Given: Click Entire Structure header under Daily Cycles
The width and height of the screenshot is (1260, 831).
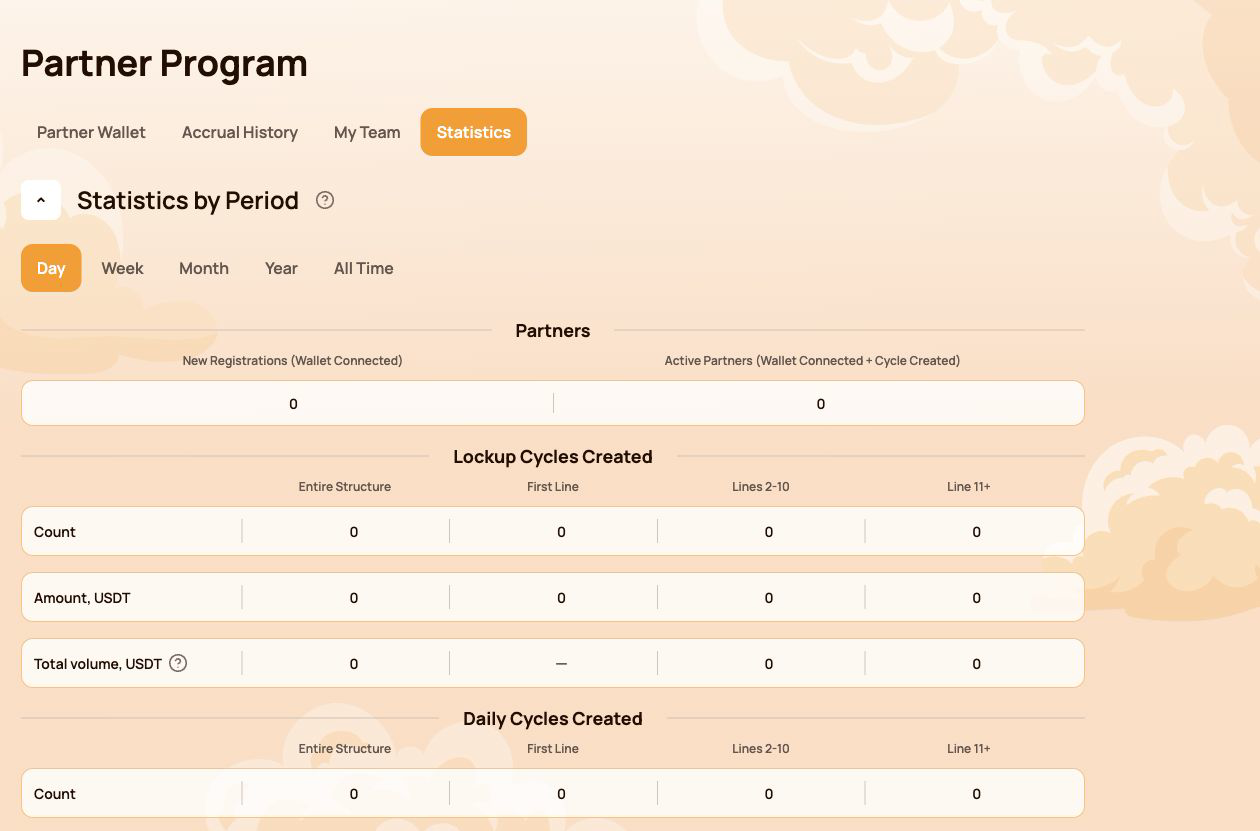Looking at the screenshot, I should tap(345, 749).
